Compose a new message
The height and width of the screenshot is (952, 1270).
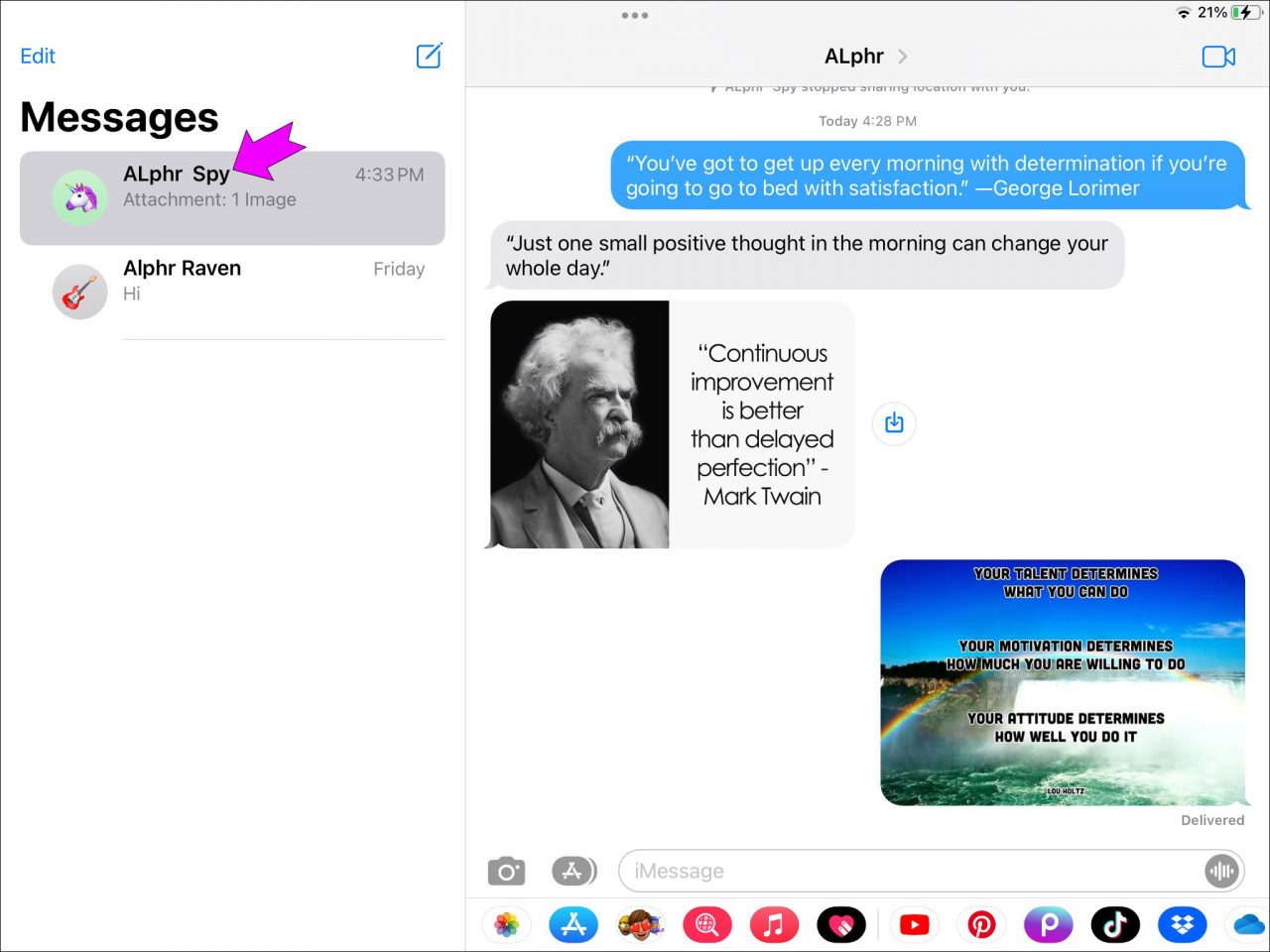click(x=429, y=56)
